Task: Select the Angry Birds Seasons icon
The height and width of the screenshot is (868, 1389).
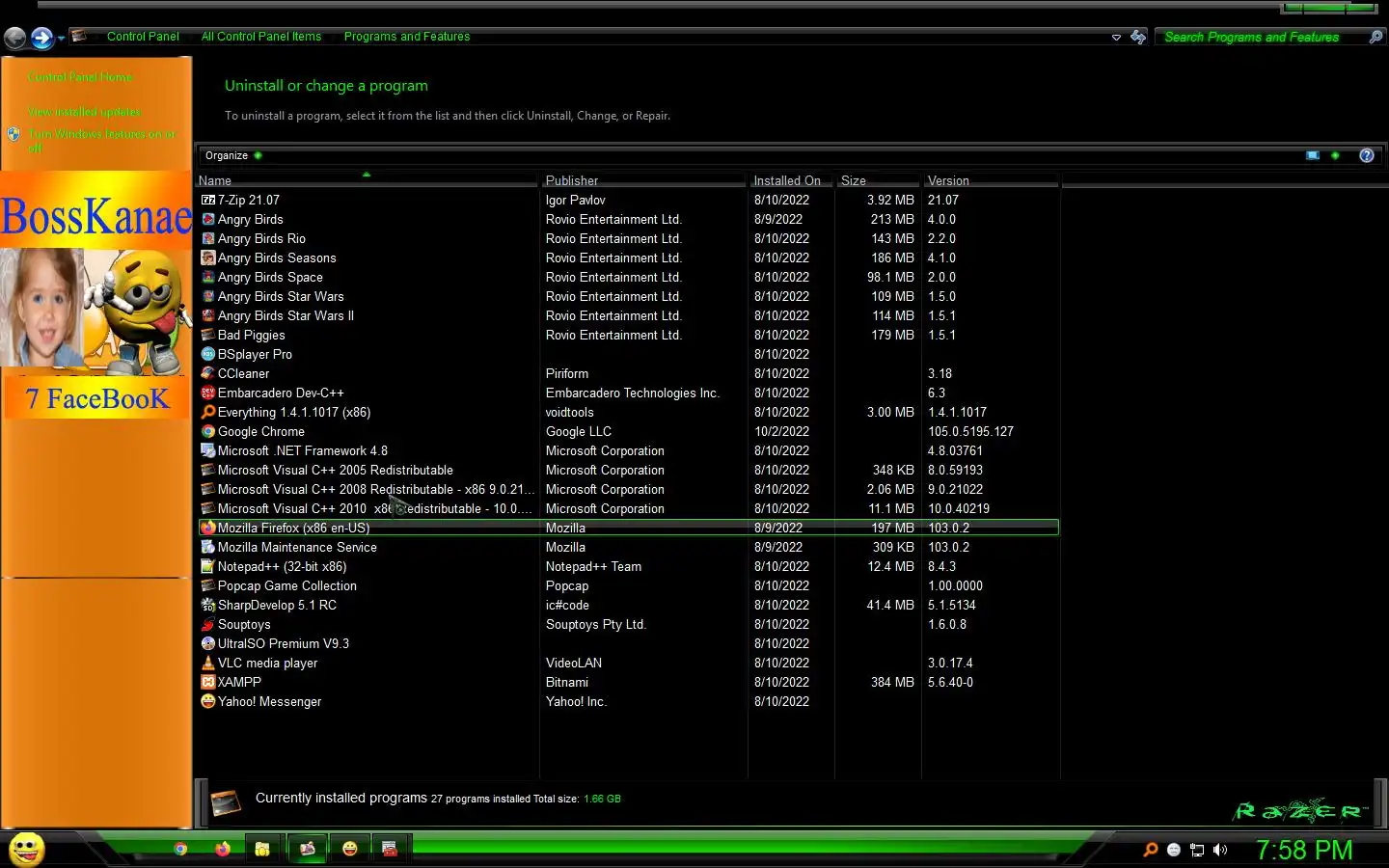Action: click(x=207, y=258)
